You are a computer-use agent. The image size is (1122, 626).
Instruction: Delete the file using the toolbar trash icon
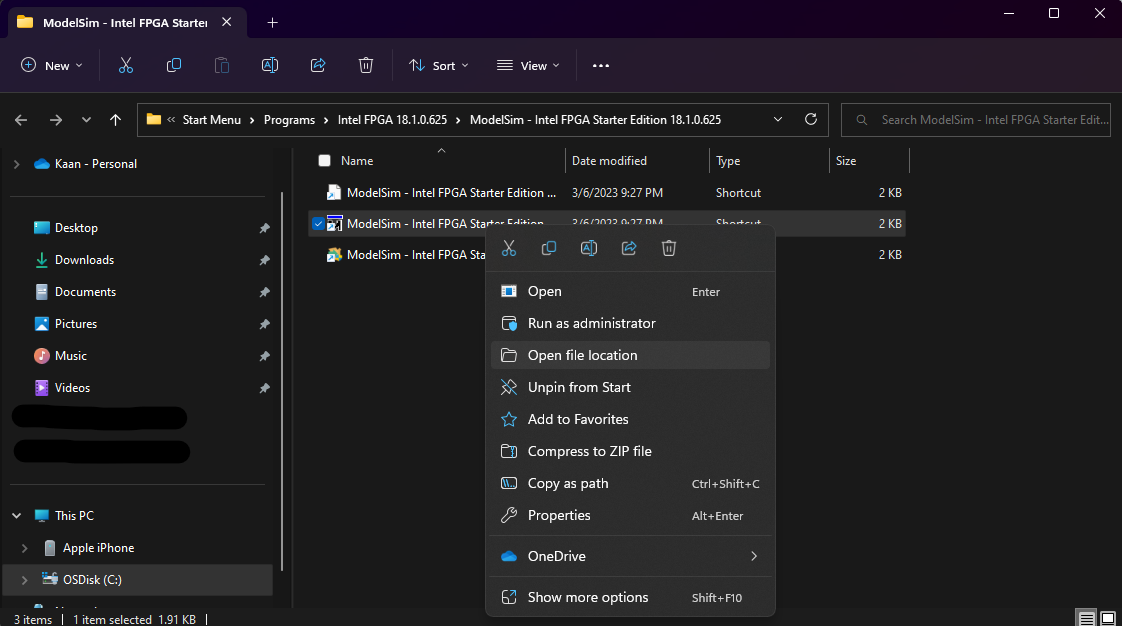[365, 65]
